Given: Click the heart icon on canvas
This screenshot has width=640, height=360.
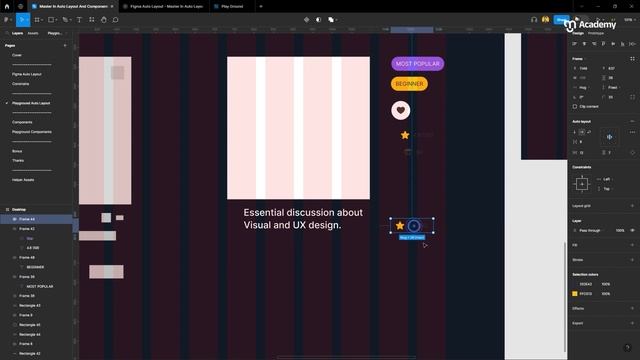Looking at the screenshot, I should 400,110.
